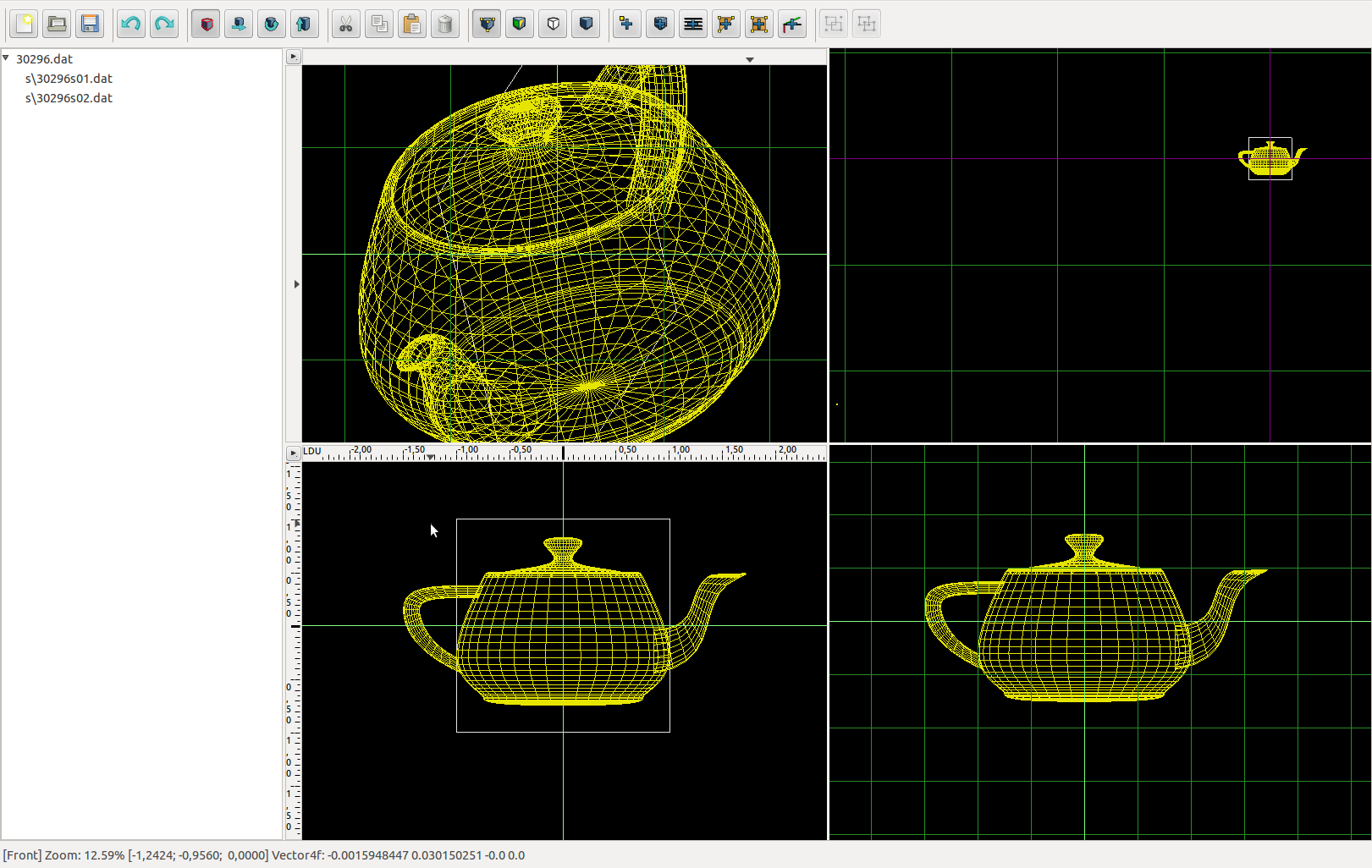1372x868 pixels.
Task: Undo the last edit
Action: click(x=130, y=24)
